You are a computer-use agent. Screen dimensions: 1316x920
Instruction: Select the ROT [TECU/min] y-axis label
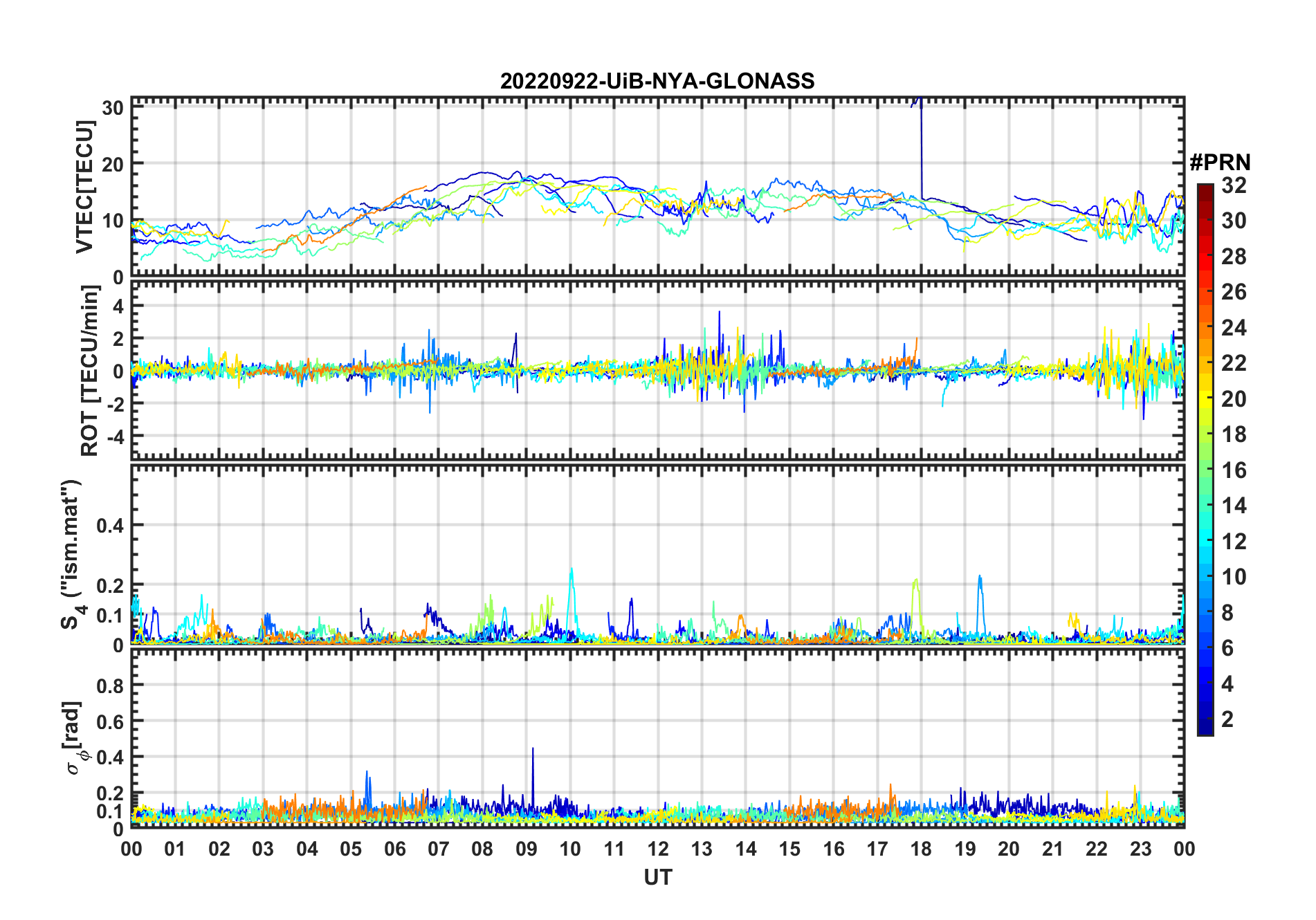[x=89, y=371]
